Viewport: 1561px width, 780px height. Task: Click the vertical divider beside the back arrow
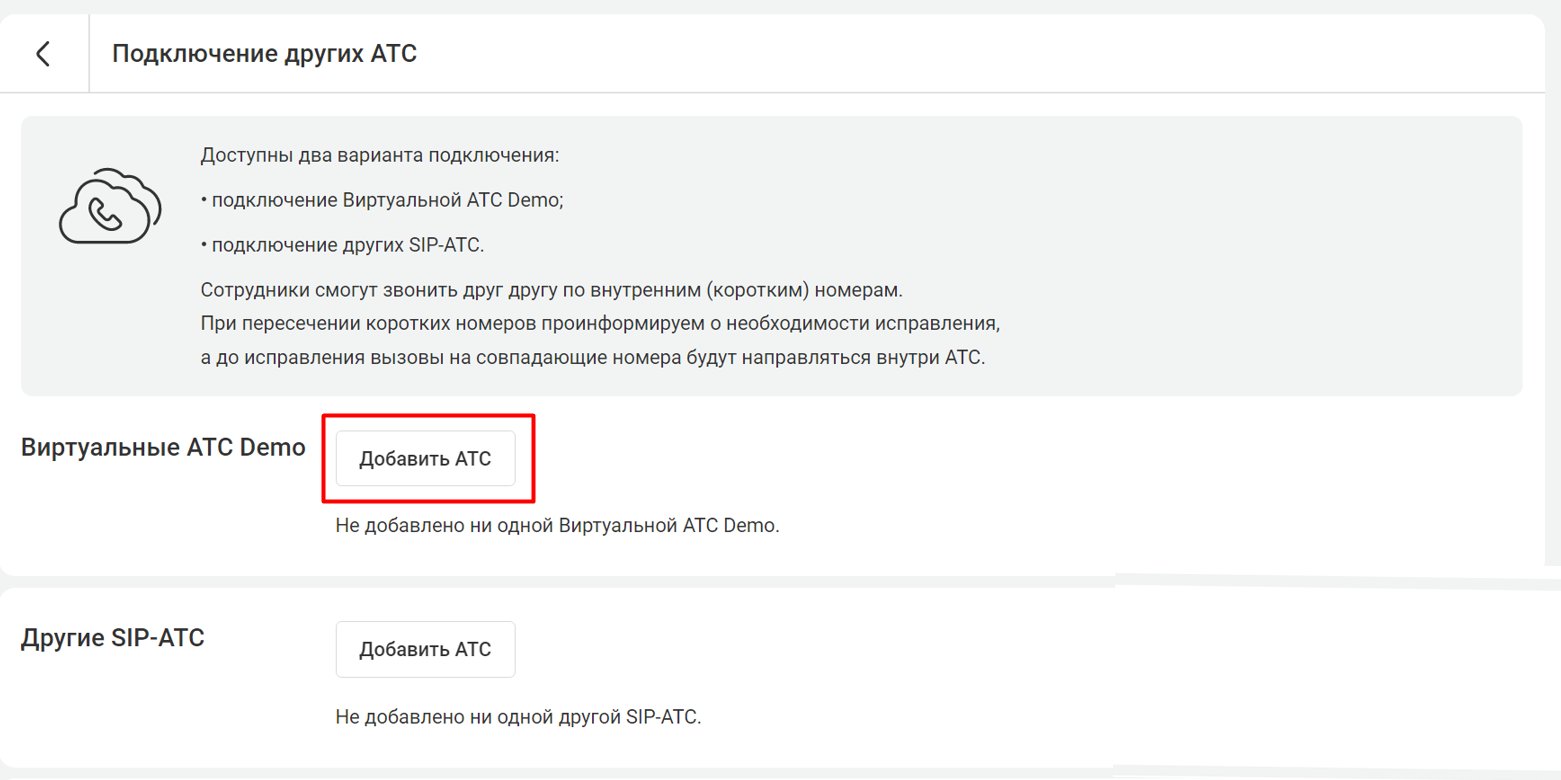(89, 54)
